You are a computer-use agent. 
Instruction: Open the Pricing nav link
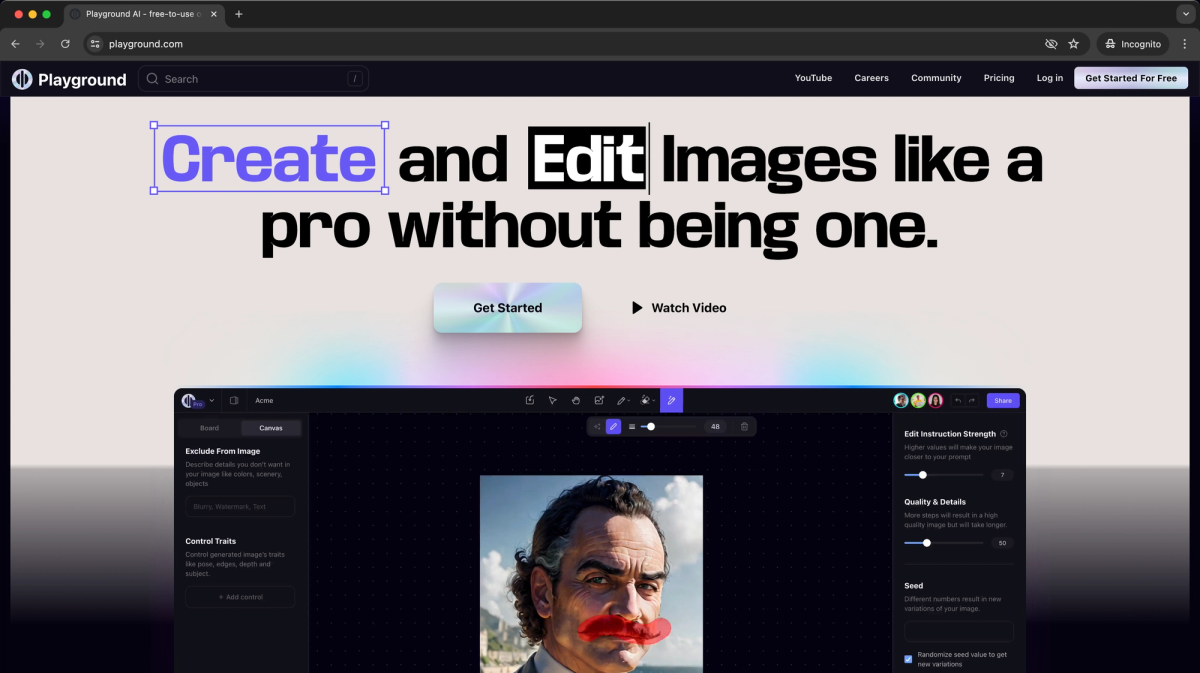(999, 78)
